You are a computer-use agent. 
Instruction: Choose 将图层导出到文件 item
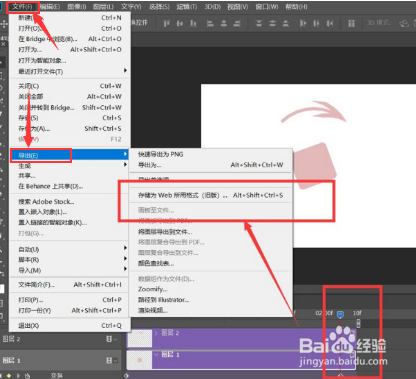click(x=211, y=232)
